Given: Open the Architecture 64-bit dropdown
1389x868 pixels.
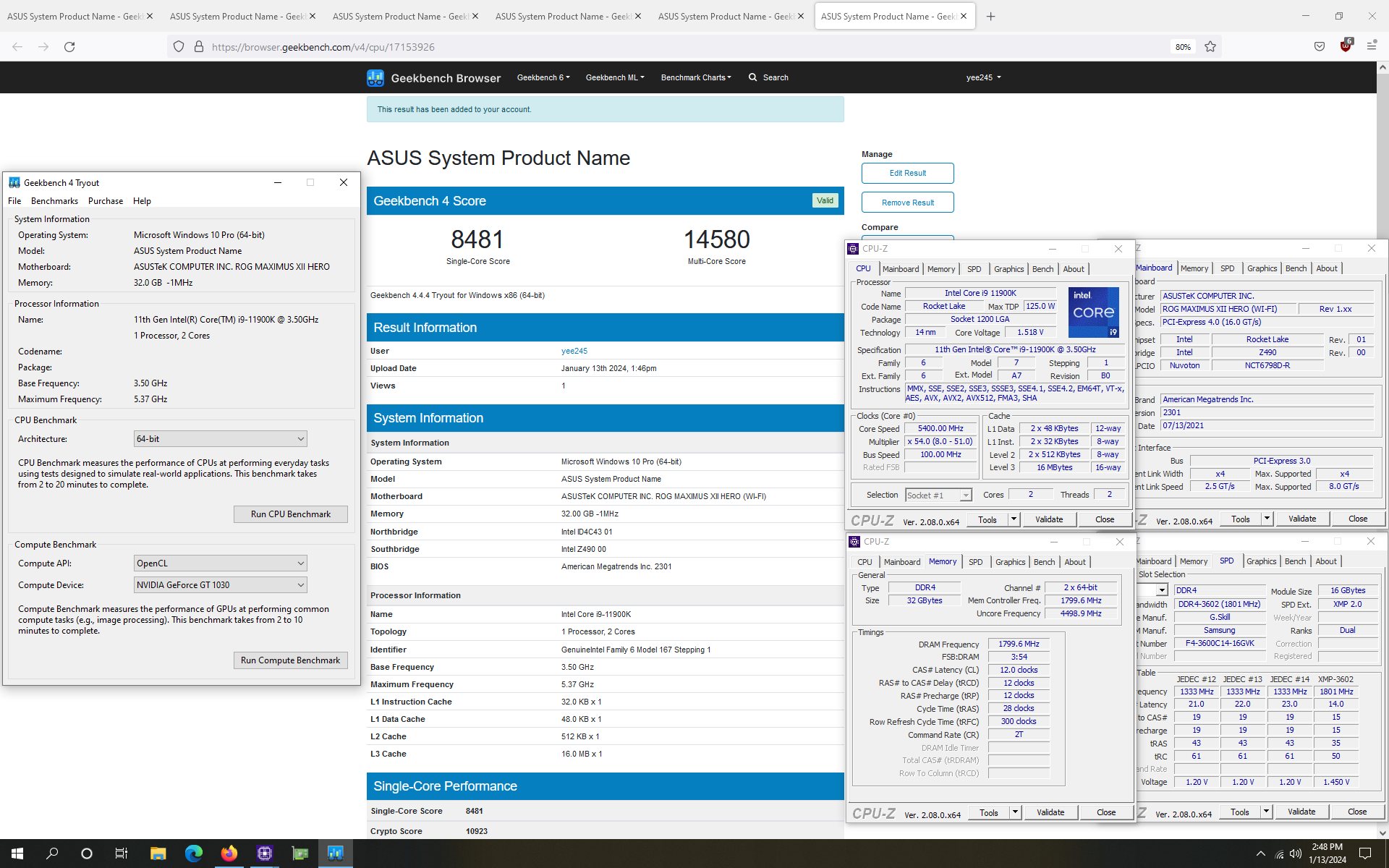Looking at the screenshot, I should [221, 439].
